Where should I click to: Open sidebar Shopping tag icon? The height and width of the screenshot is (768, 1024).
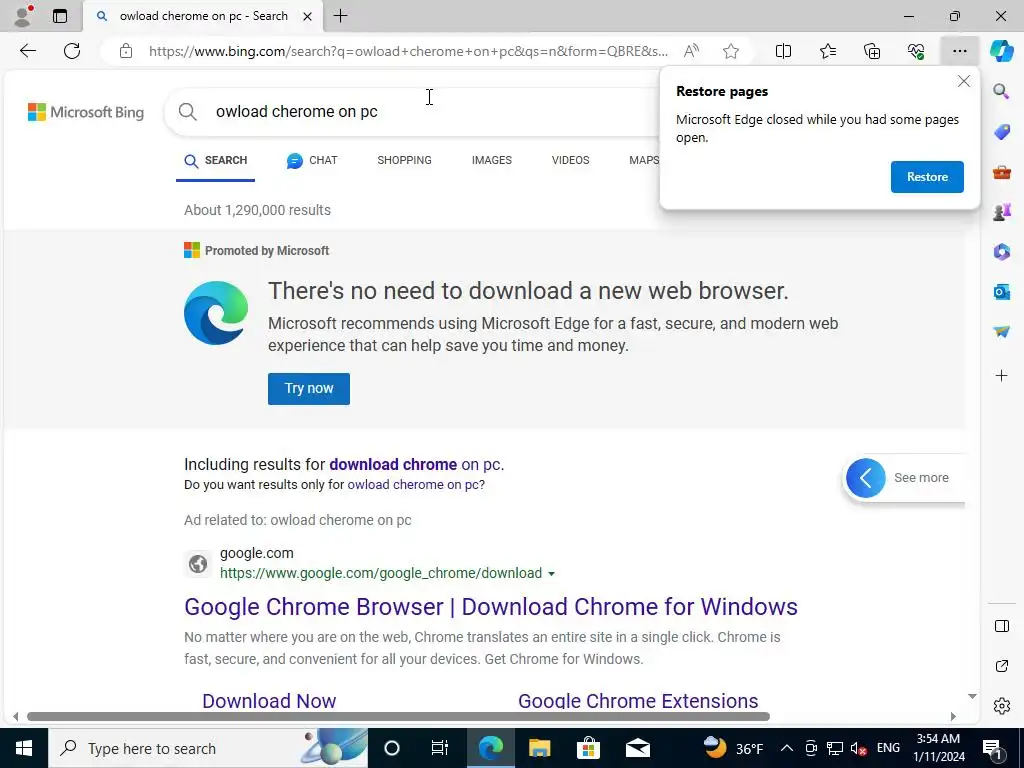1001,131
